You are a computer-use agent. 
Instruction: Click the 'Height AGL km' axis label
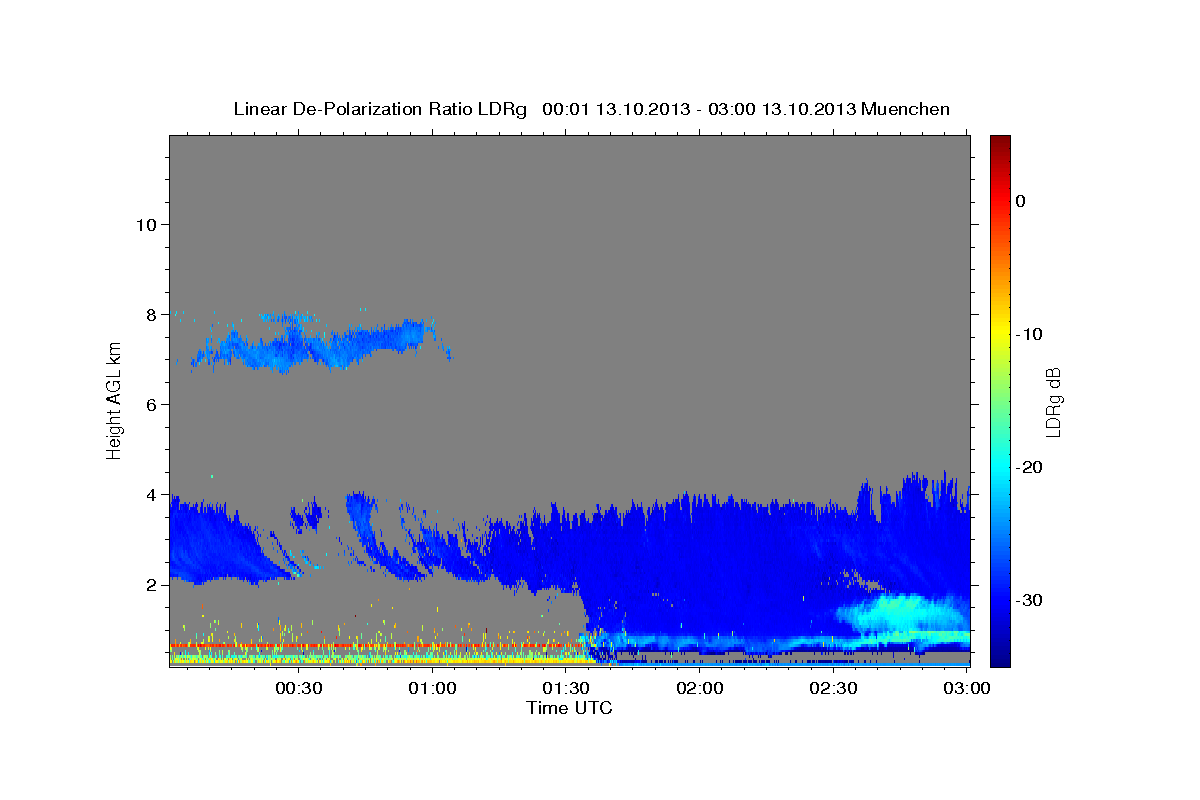click(x=114, y=401)
